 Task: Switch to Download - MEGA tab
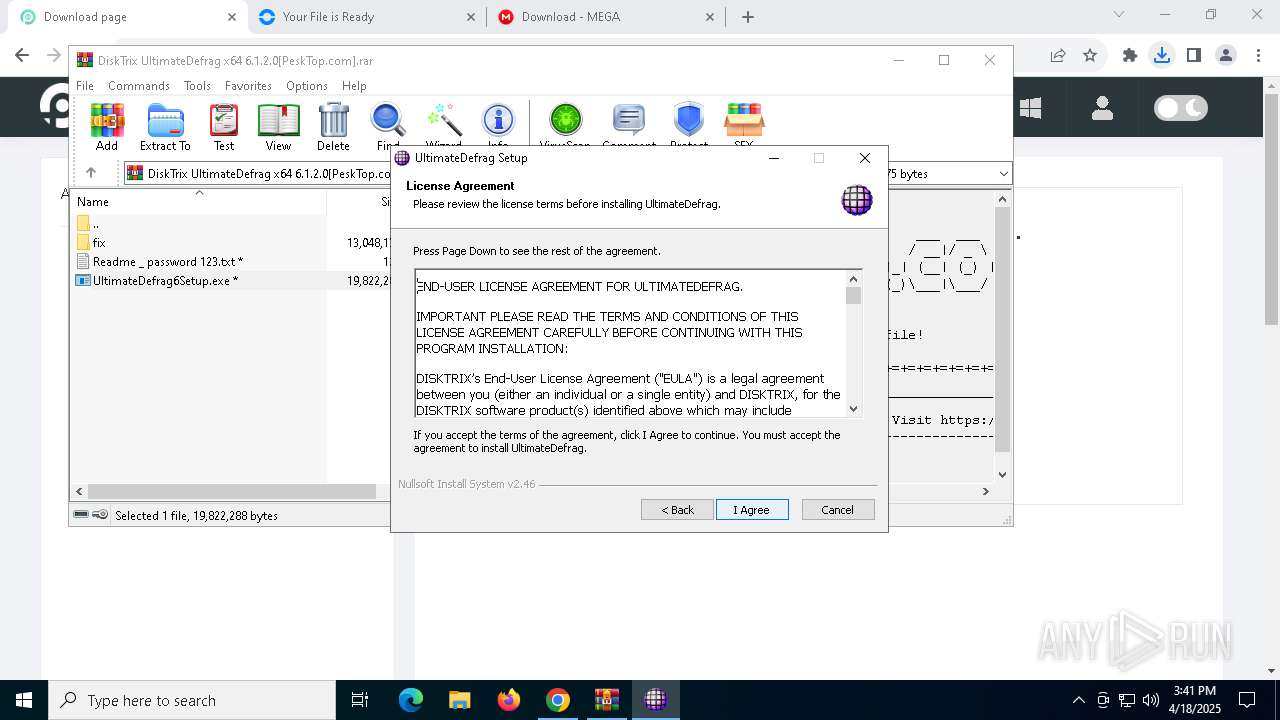(606, 17)
